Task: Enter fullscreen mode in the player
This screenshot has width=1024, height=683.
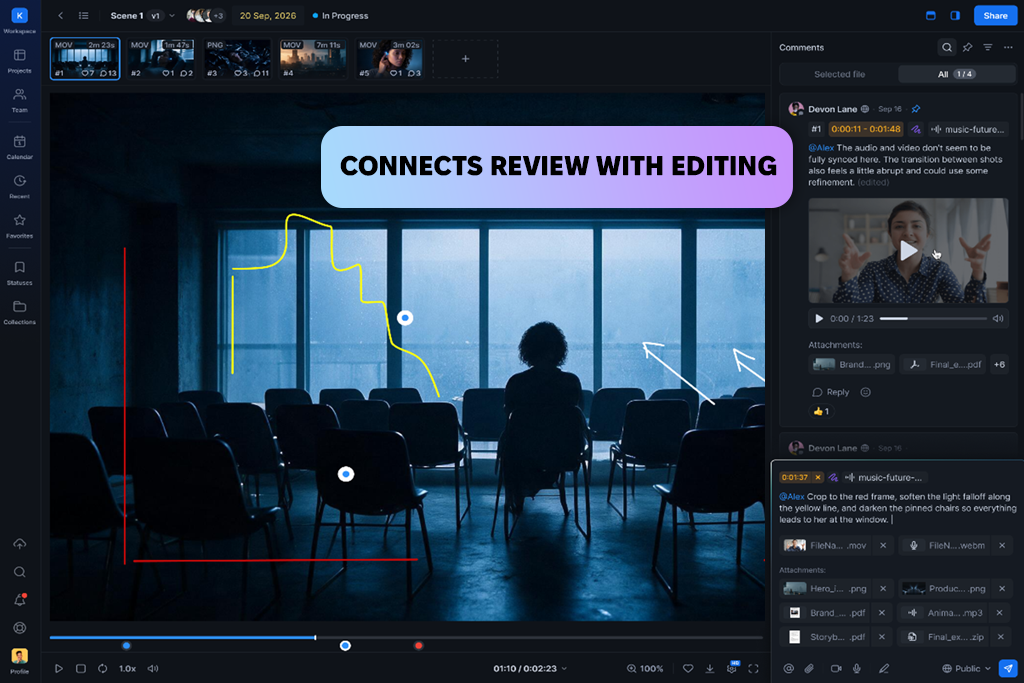Action: (753, 668)
